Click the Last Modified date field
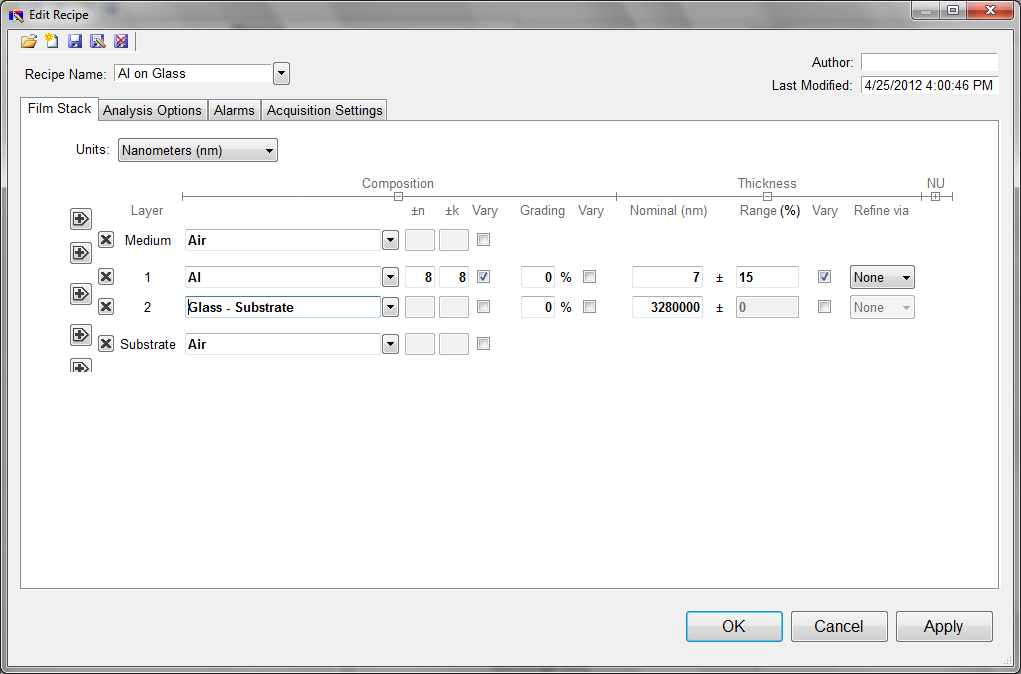 click(929, 85)
